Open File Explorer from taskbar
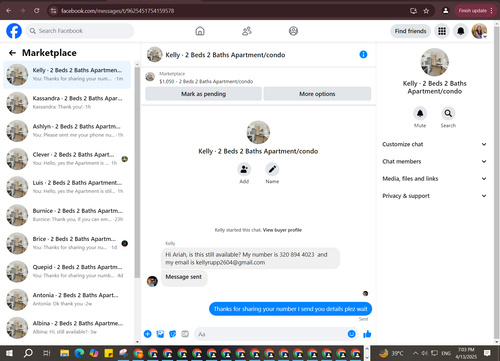500x361 pixels. [65, 353]
